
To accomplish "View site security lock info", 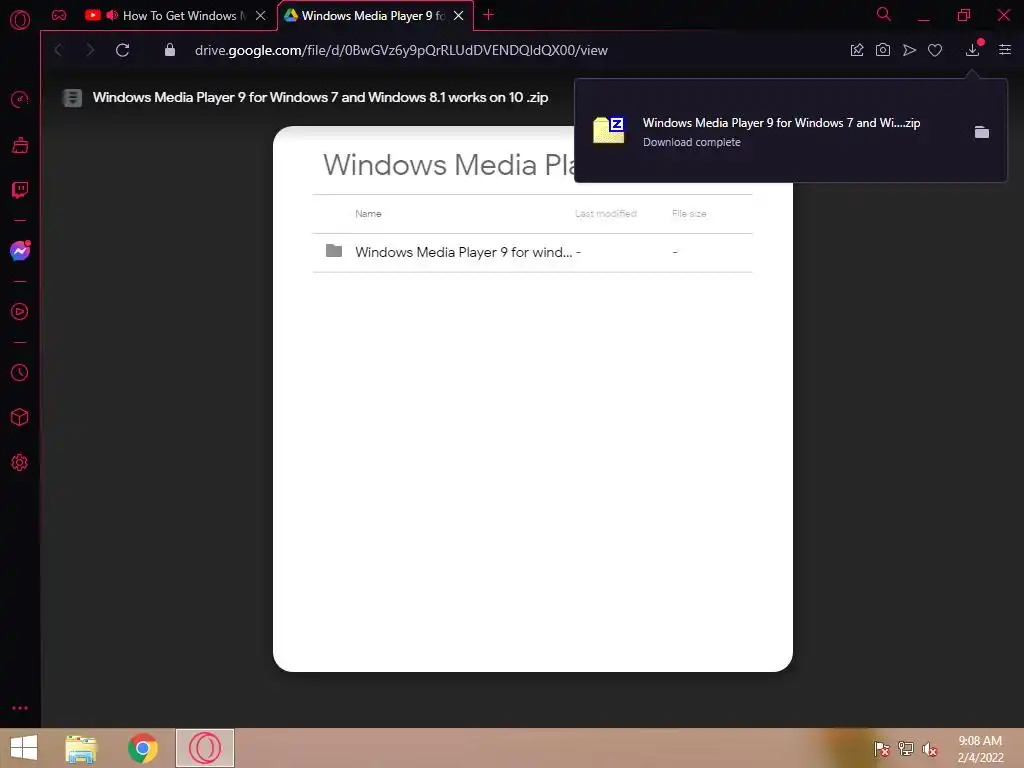I will [170, 50].
